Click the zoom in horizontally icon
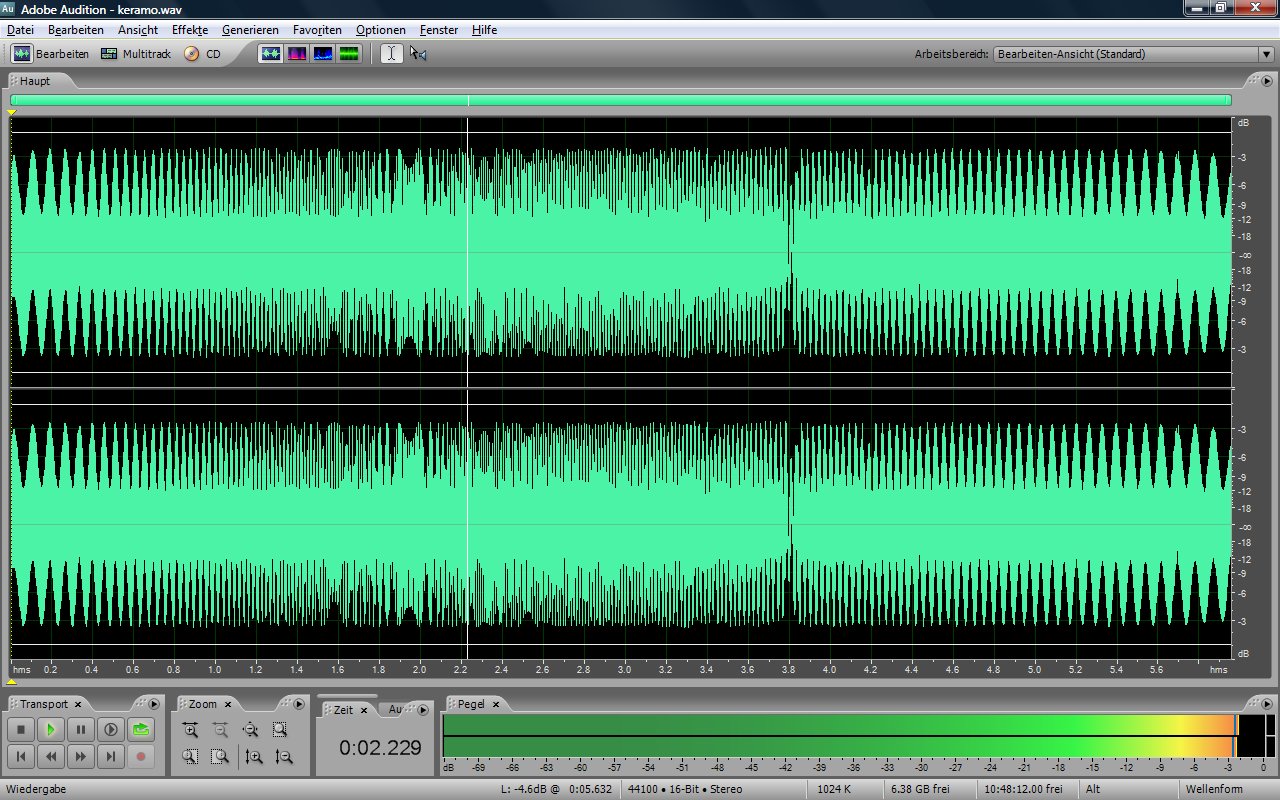Viewport: 1280px width, 800px height. click(x=190, y=730)
